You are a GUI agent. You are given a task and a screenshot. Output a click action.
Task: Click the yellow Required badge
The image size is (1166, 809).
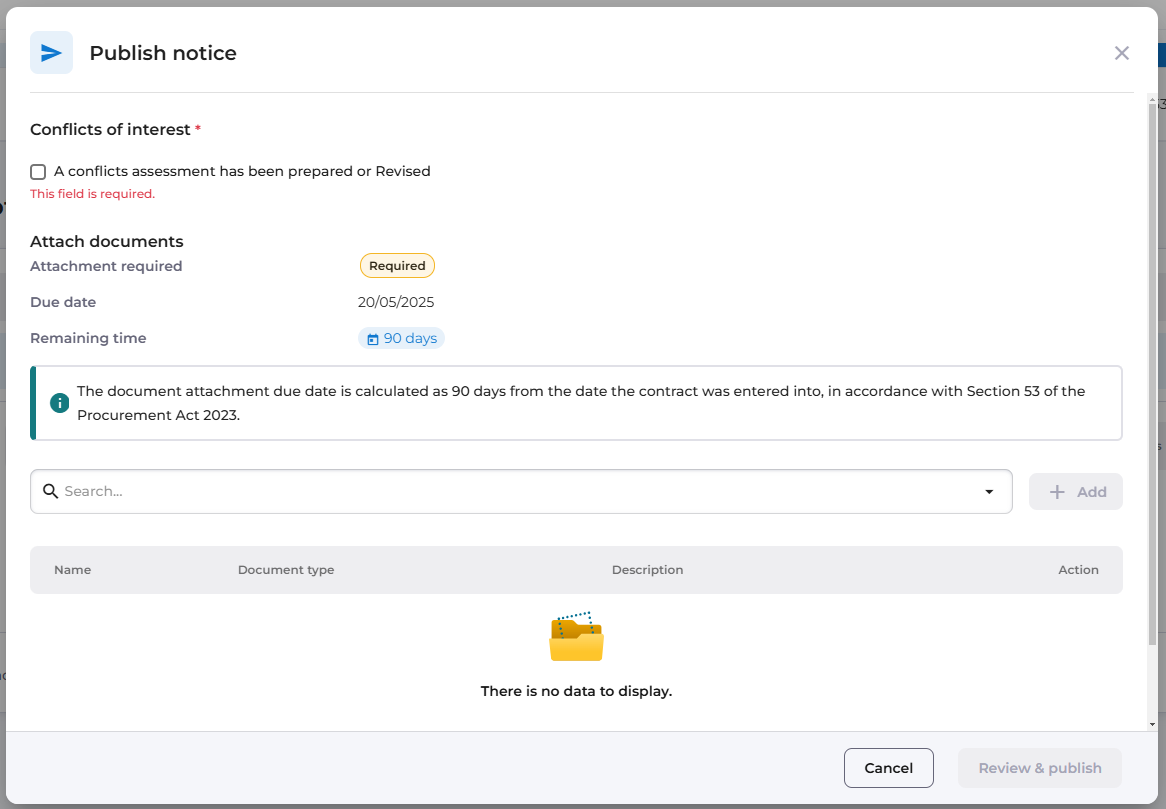pos(397,266)
